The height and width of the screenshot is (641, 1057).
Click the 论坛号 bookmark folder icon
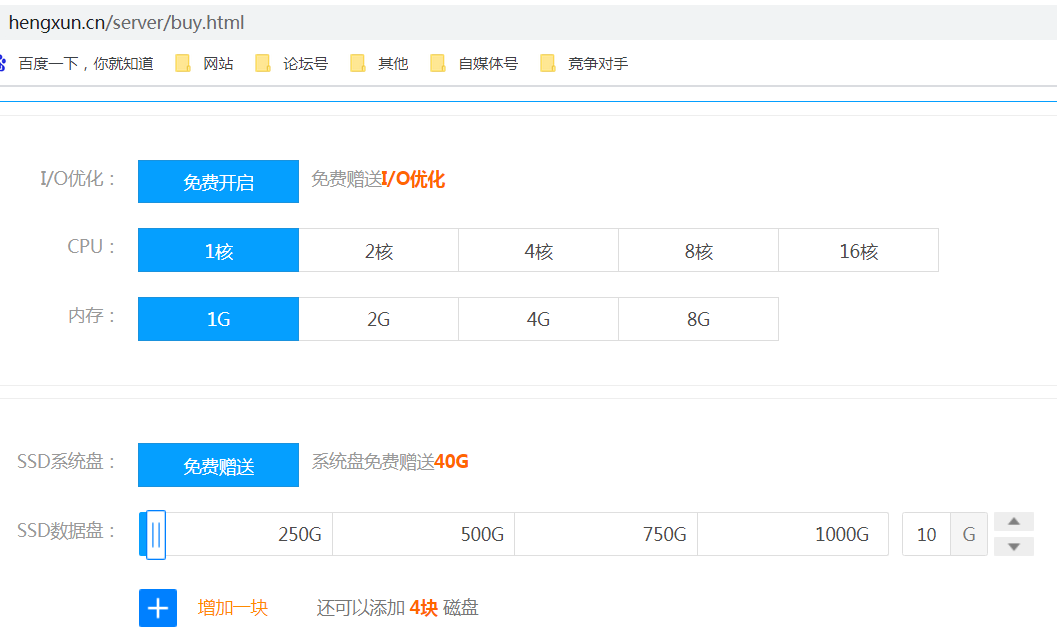click(x=263, y=62)
